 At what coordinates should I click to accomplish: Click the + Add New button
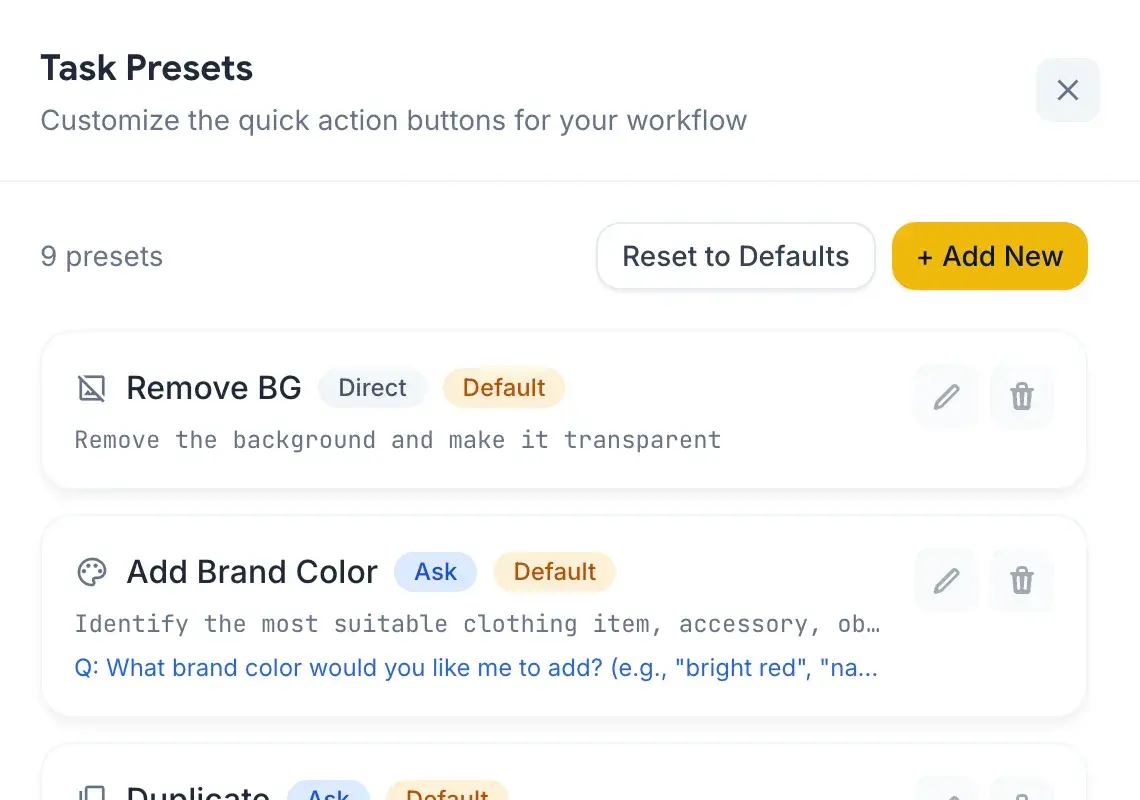(x=989, y=256)
